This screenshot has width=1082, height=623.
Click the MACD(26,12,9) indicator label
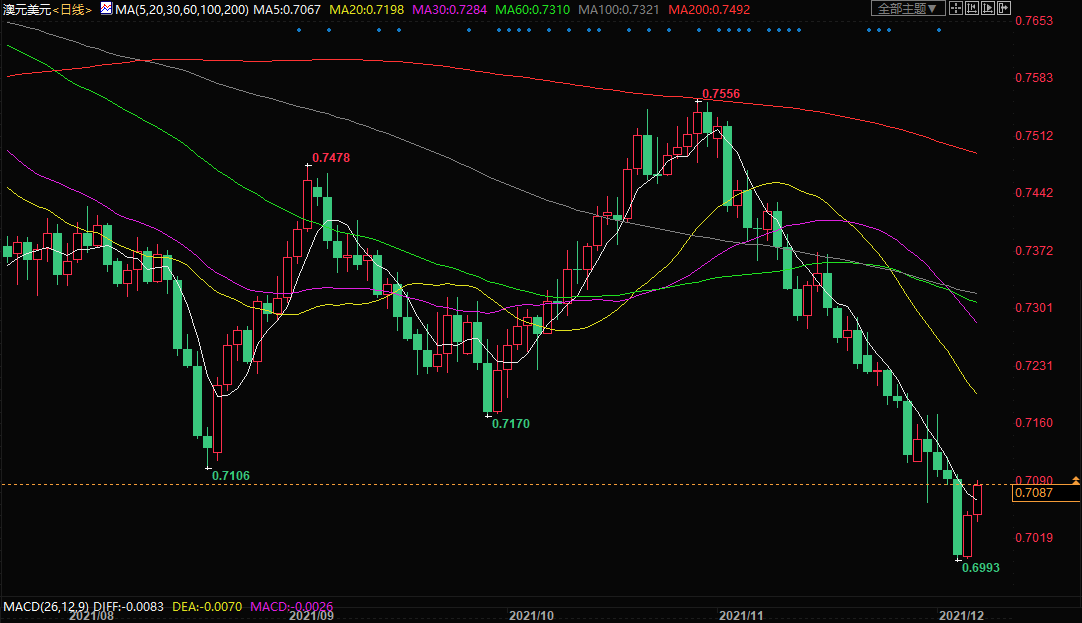[46, 607]
